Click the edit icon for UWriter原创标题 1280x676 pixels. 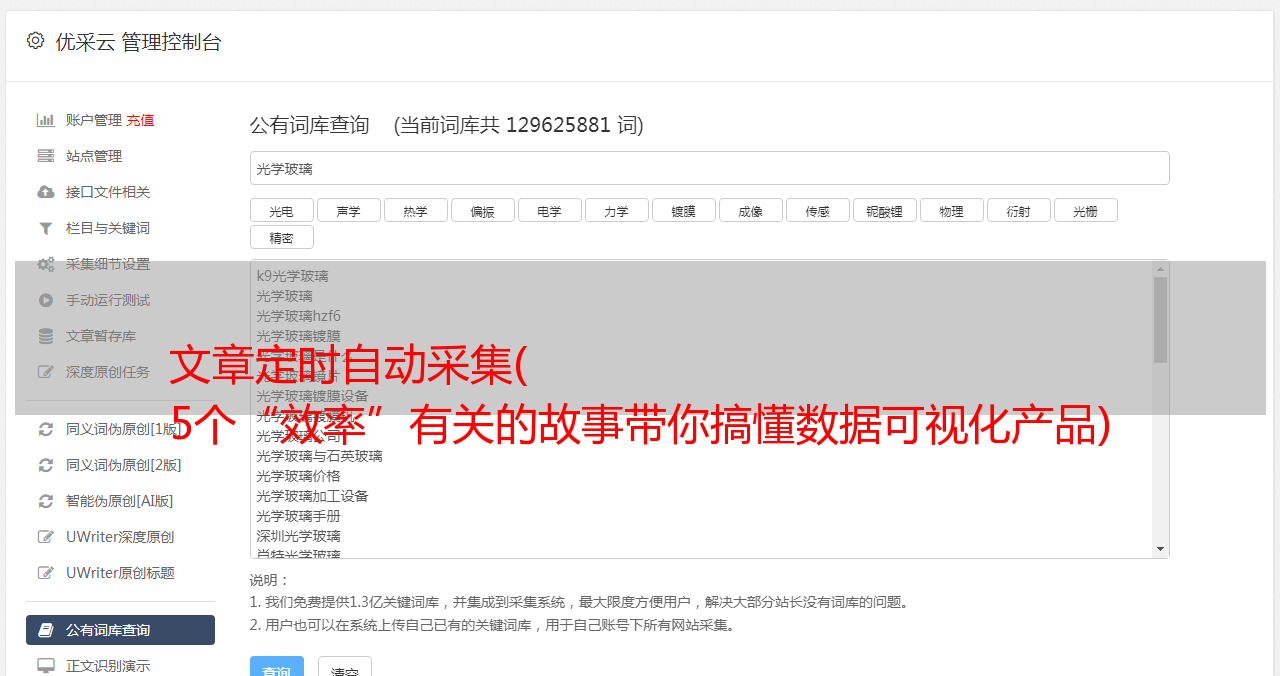tap(46, 573)
